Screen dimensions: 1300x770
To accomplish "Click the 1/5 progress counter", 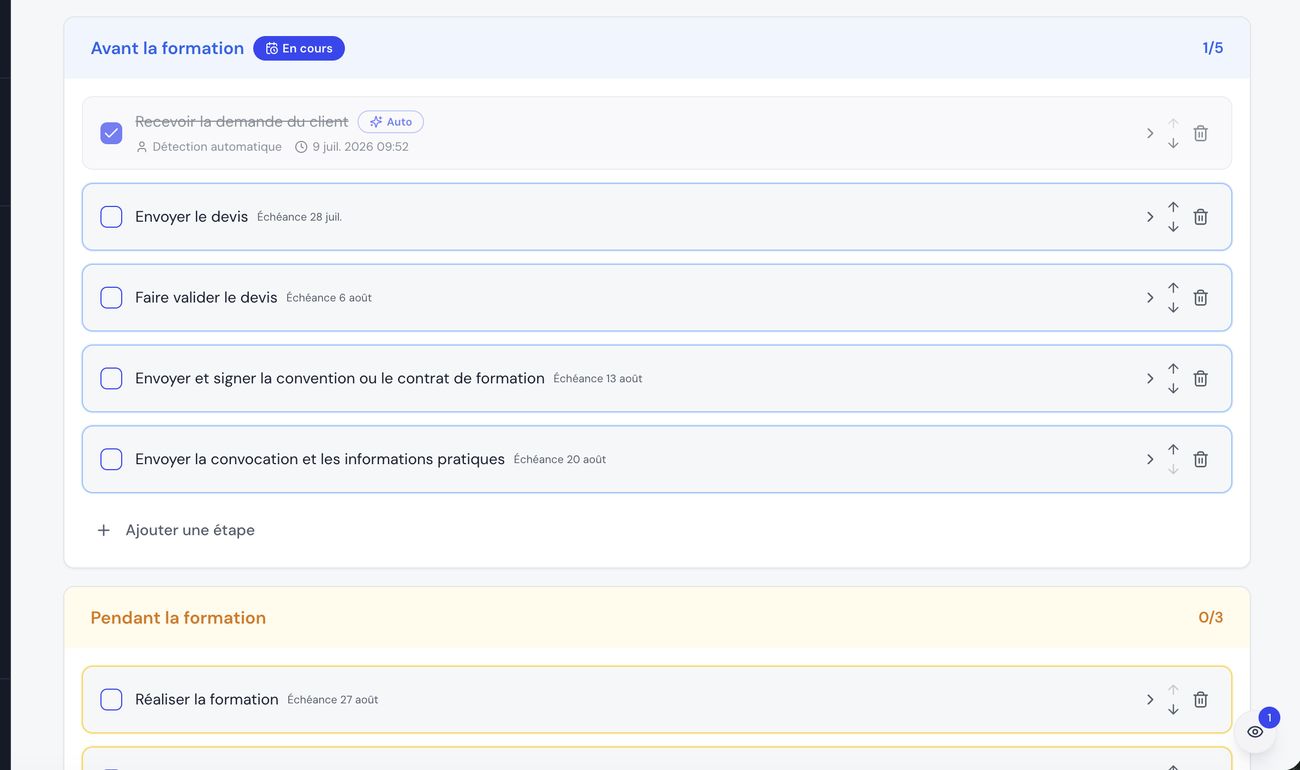I will tap(1213, 48).
